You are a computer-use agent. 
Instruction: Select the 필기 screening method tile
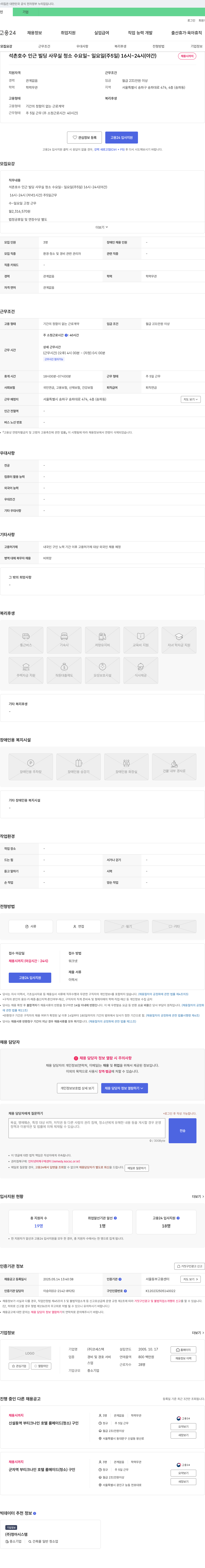point(126,926)
